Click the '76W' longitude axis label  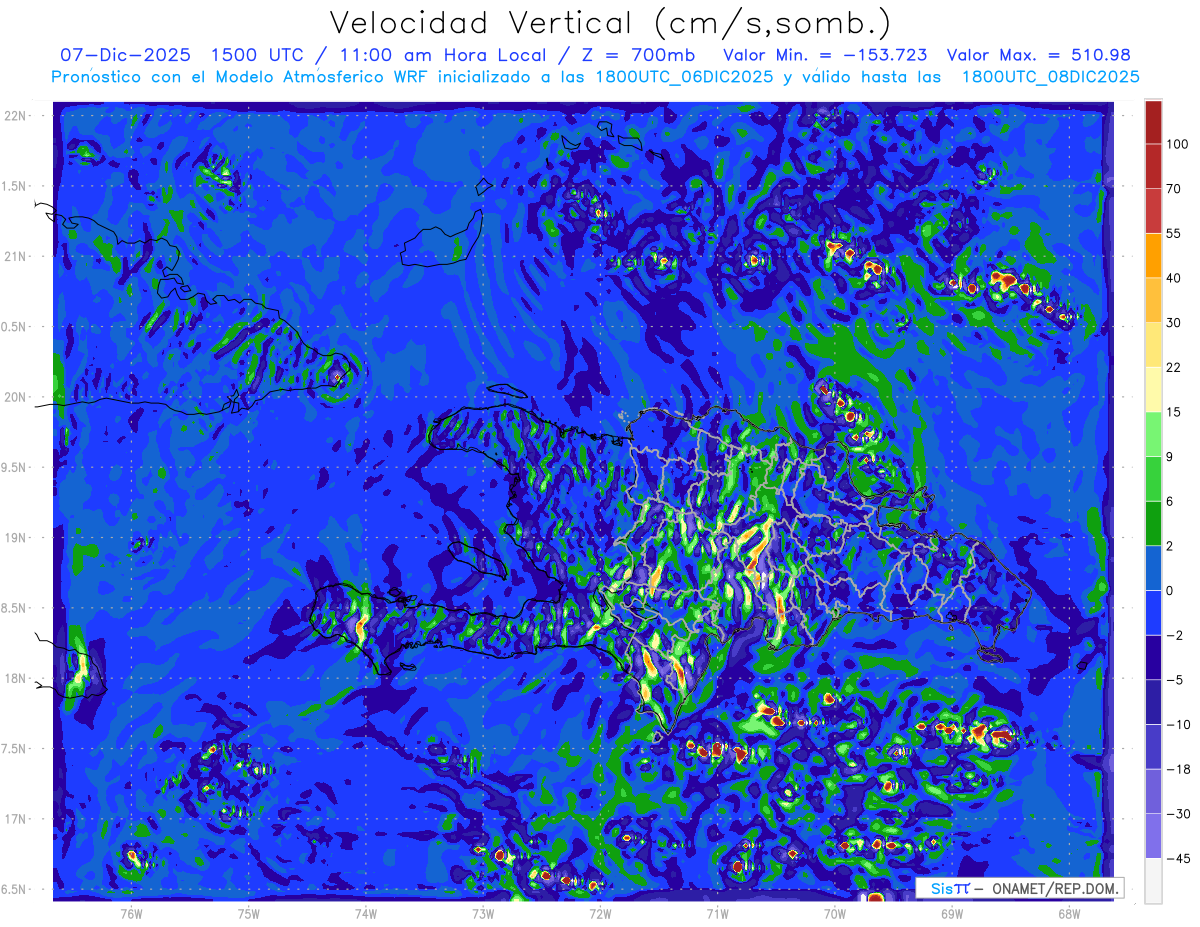coord(131,913)
